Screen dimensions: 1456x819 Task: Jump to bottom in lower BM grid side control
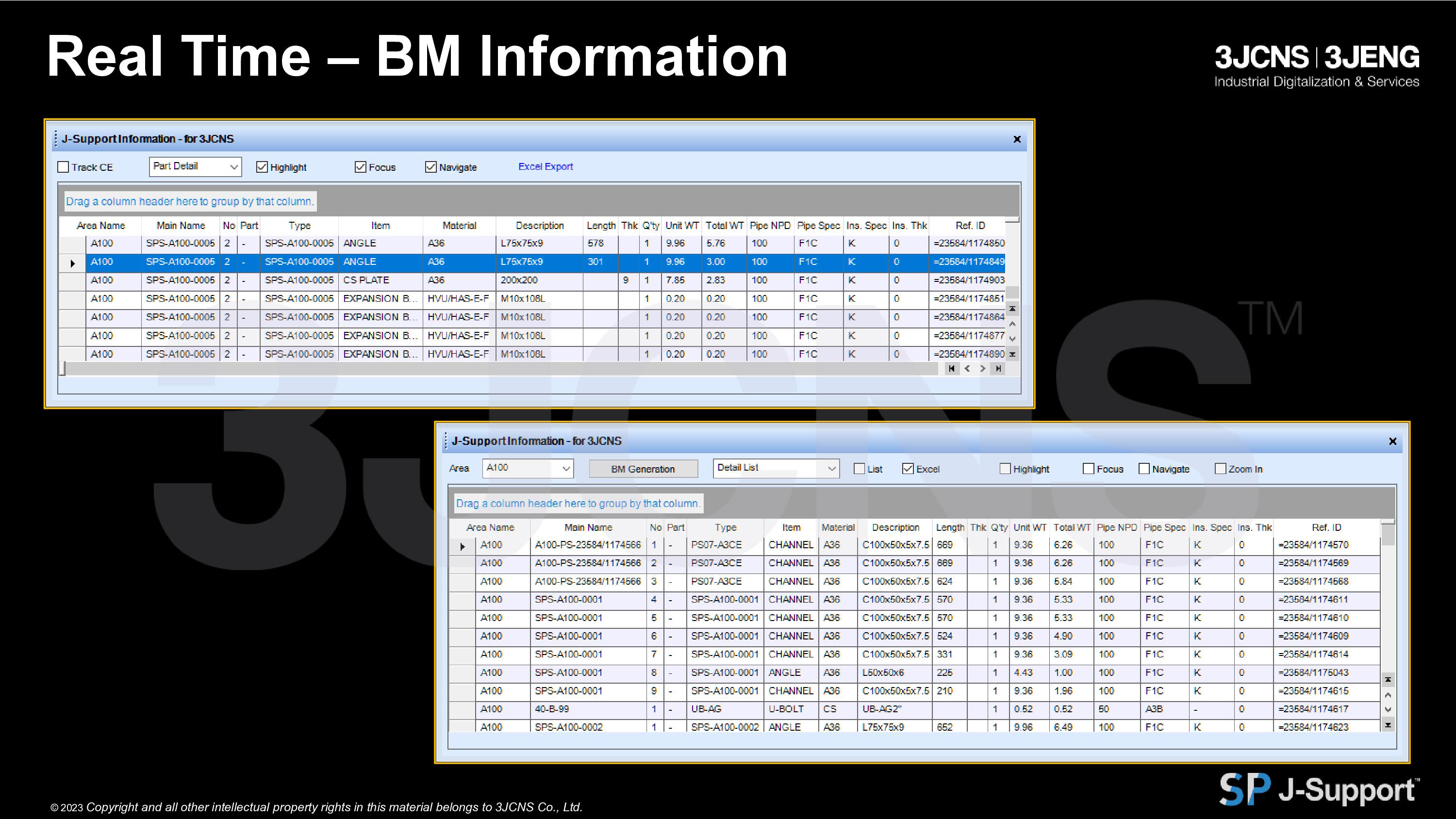point(1388,724)
